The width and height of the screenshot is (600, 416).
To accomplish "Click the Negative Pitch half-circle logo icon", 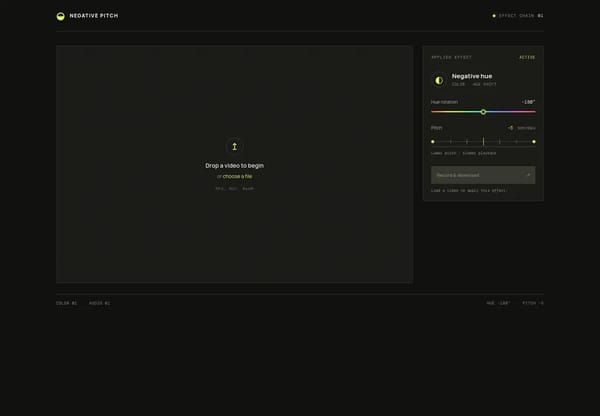I will click(60, 16).
